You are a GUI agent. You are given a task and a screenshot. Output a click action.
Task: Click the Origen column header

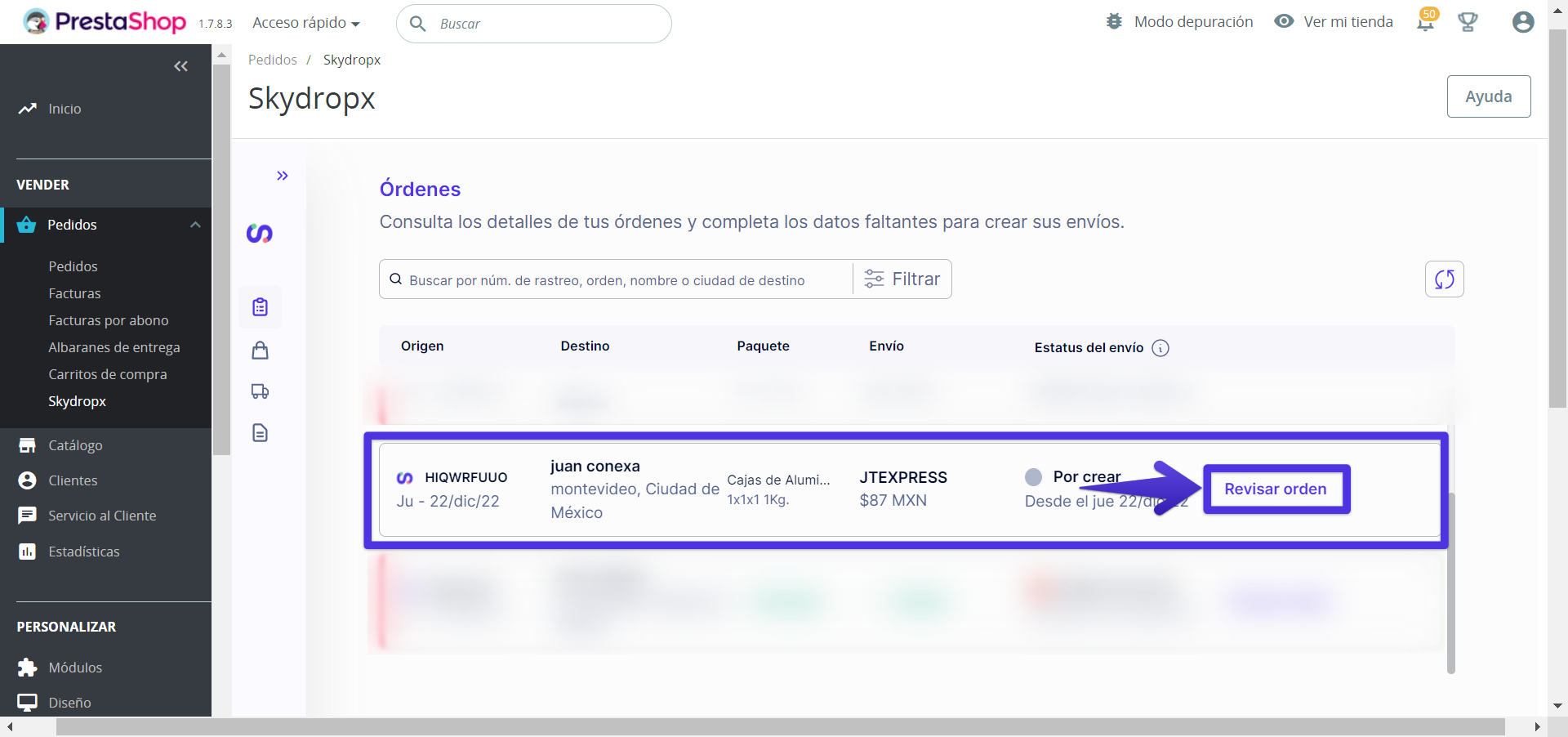pyautogui.click(x=422, y=346)
